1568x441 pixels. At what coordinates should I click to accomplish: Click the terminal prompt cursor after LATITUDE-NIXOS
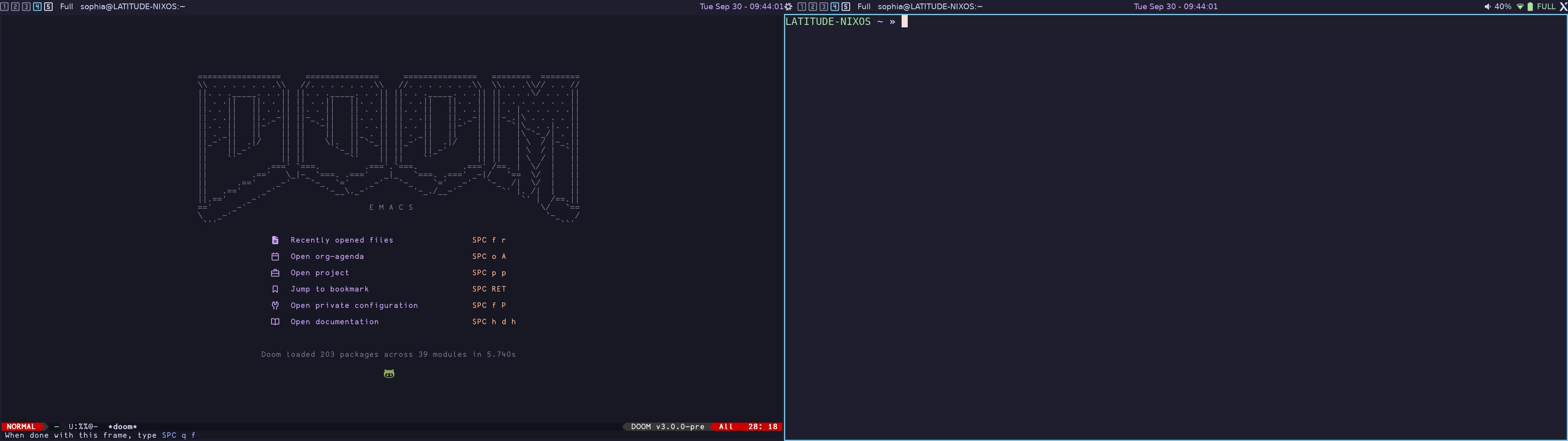click(904, 22)
